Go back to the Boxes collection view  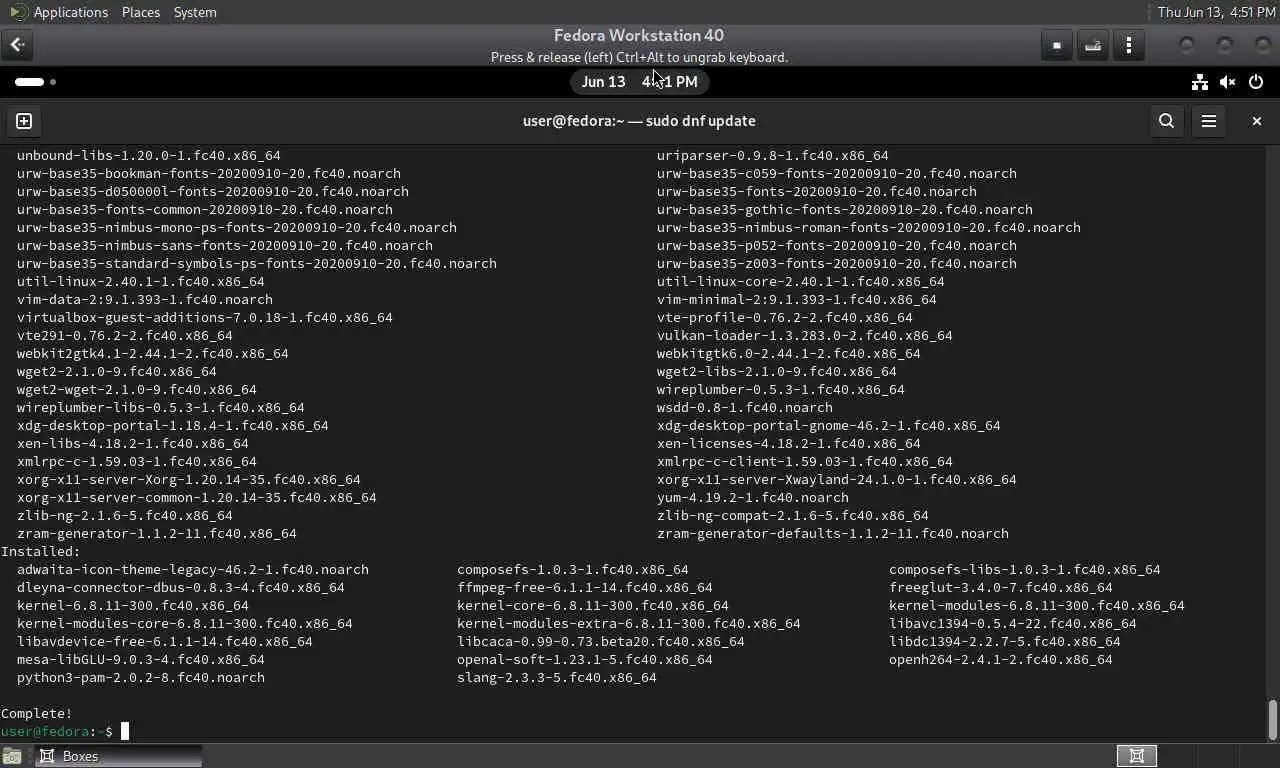coord(17,45)
